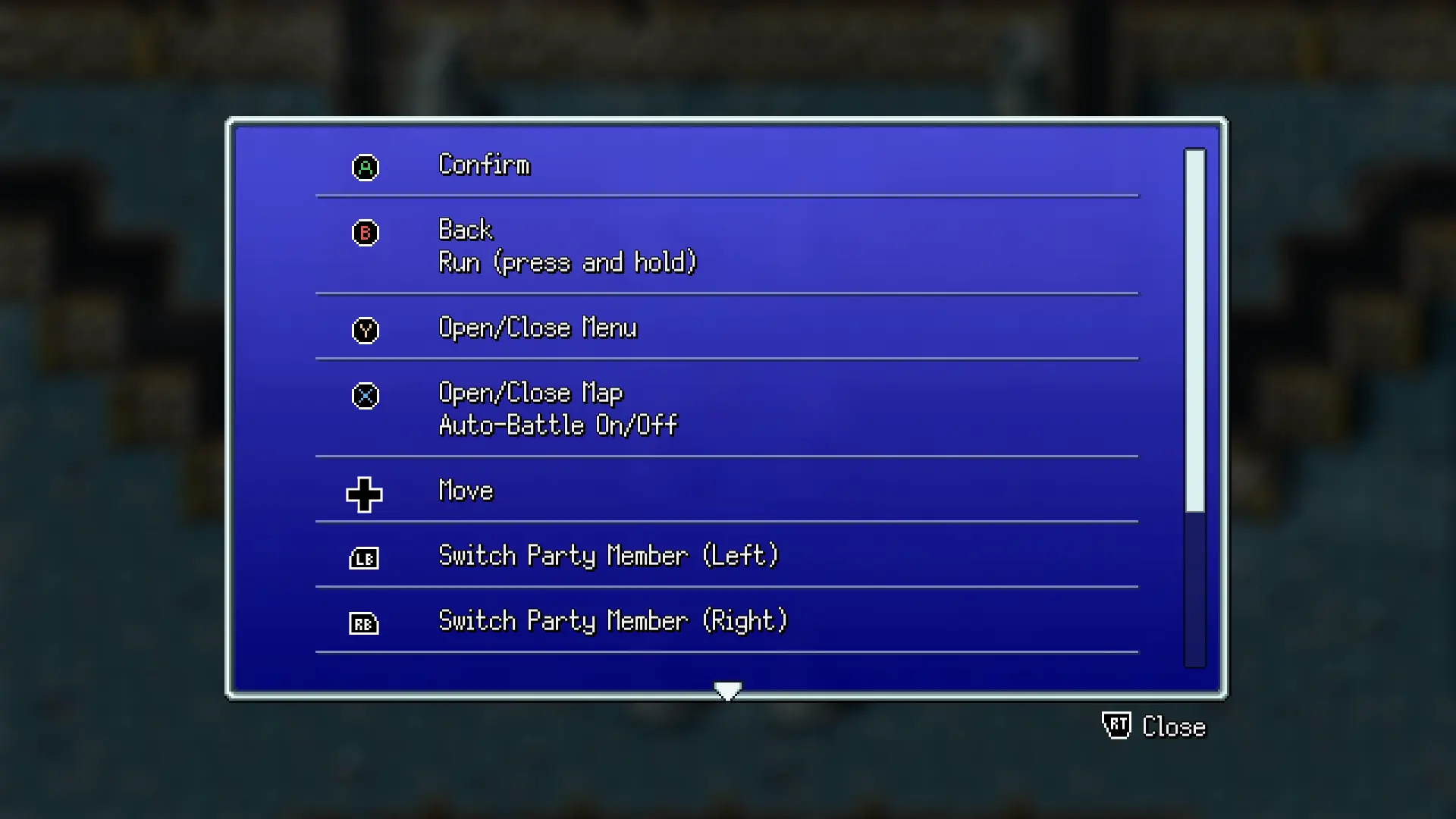Click the Close button label
1456x819 pixels.
[1174, 726]
